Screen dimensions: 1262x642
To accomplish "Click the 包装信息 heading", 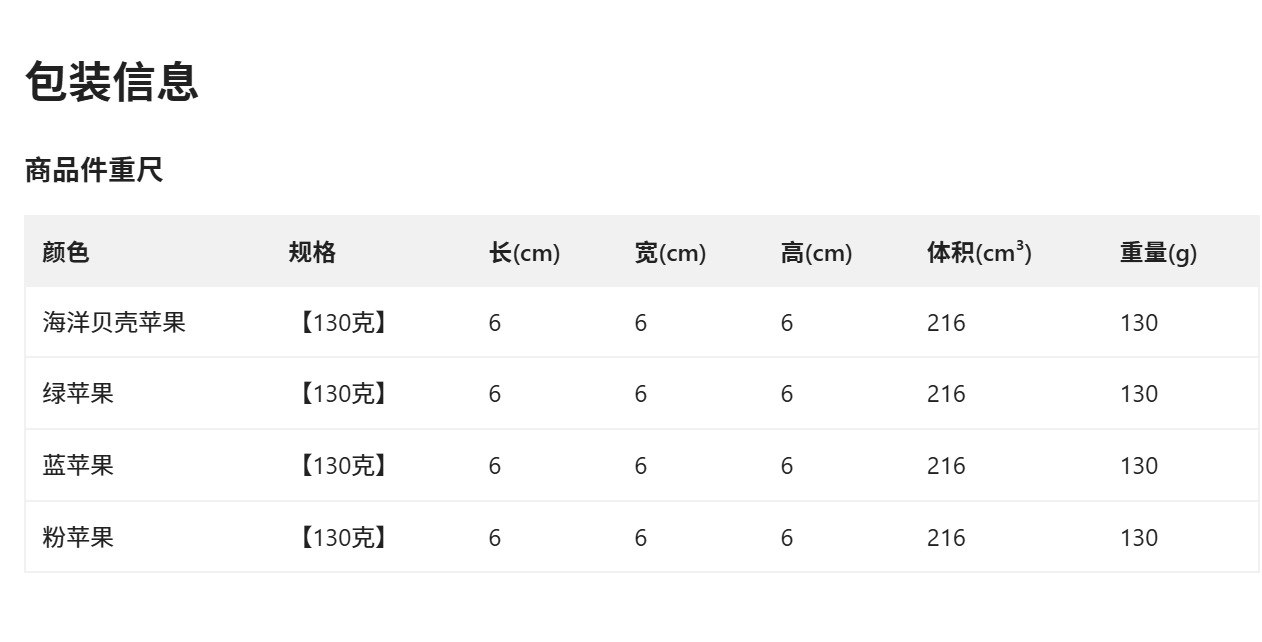I will pyautogui.click(x=112, y=82).
